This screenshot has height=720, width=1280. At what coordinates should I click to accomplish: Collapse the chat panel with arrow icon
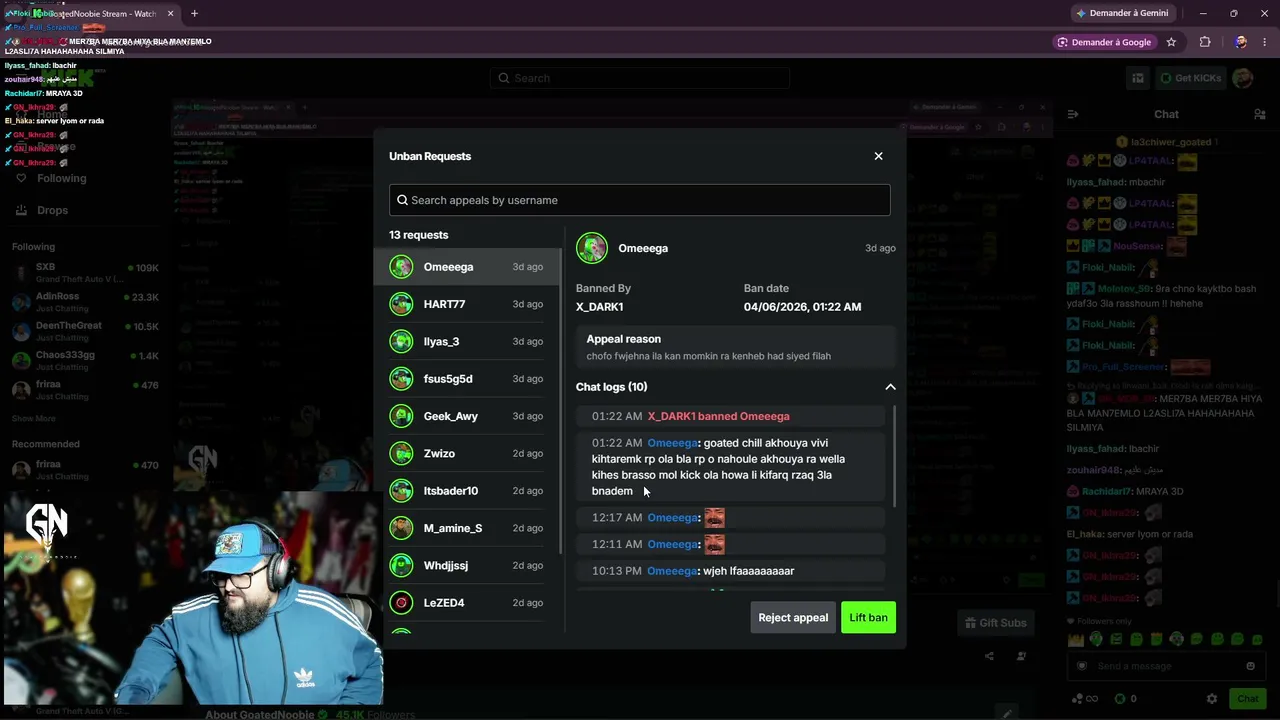1072,114
